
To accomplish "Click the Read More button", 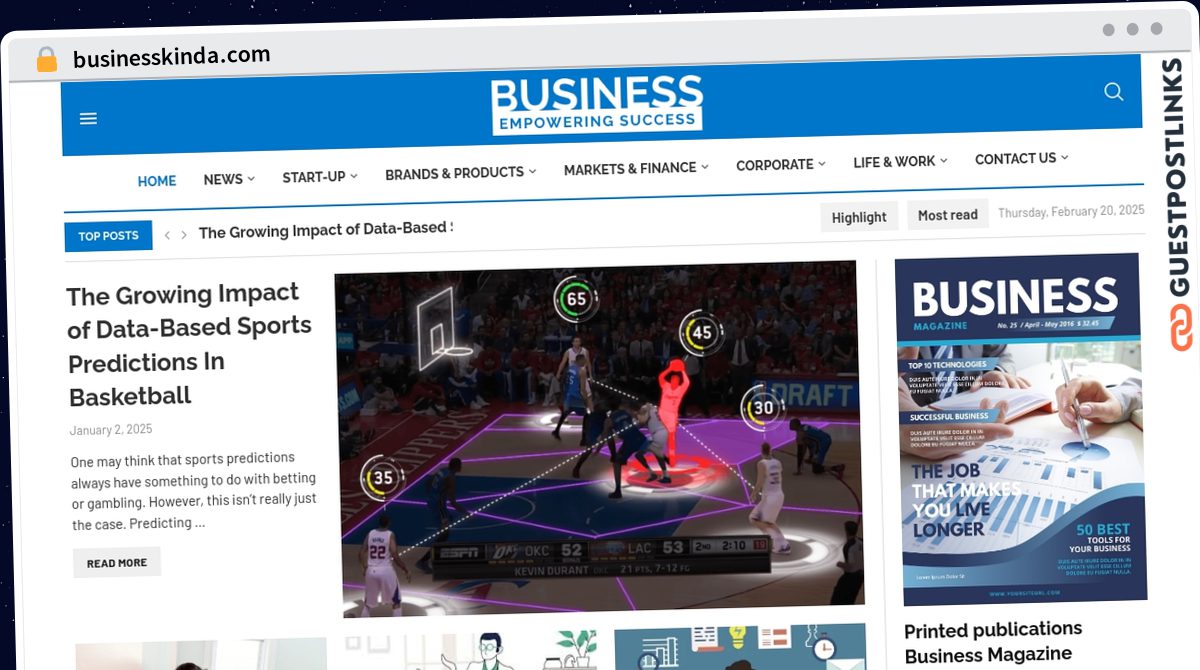I will (x=117, y=563).
